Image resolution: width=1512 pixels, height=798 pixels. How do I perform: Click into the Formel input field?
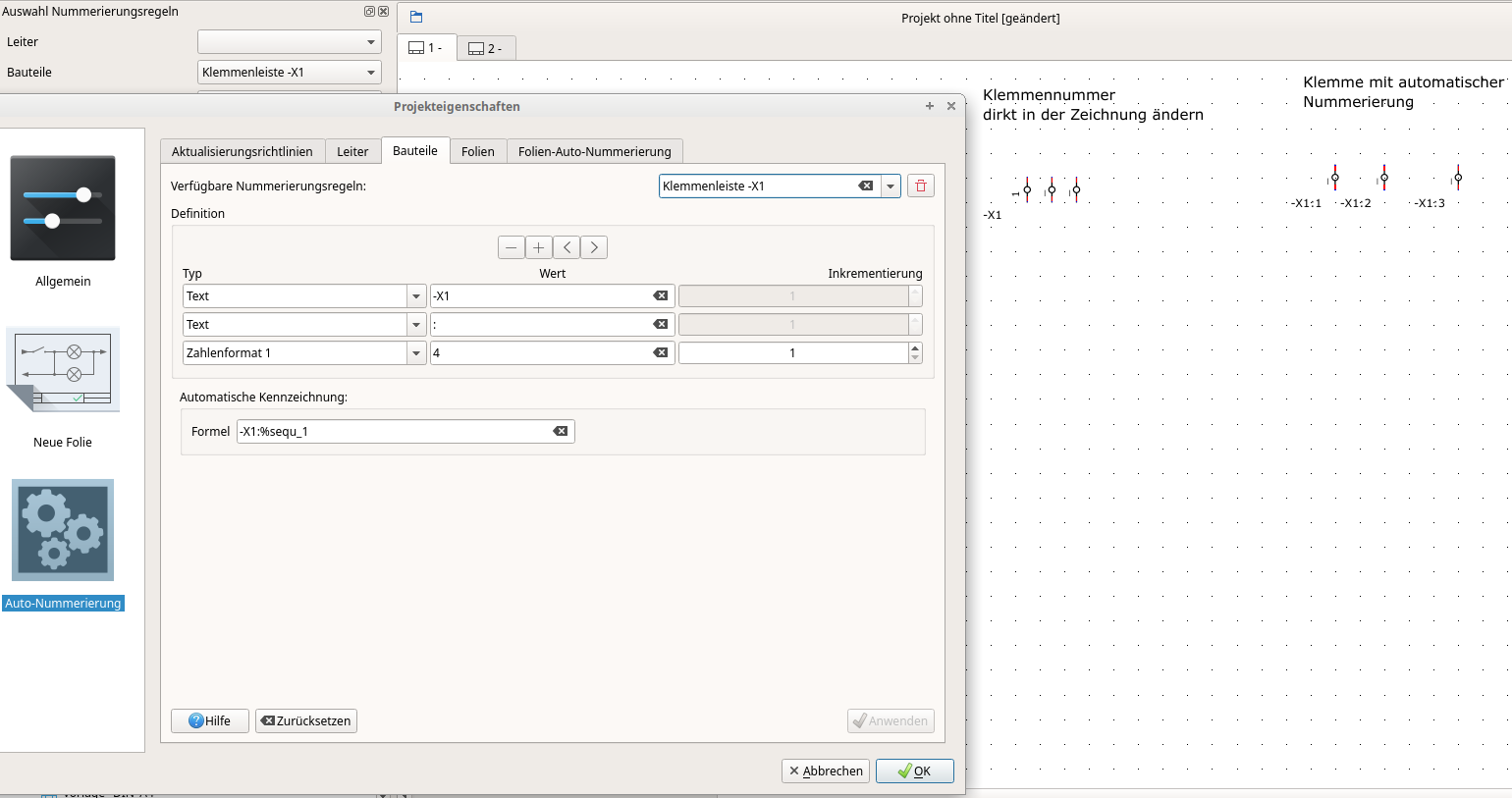(x=393, y=431)
